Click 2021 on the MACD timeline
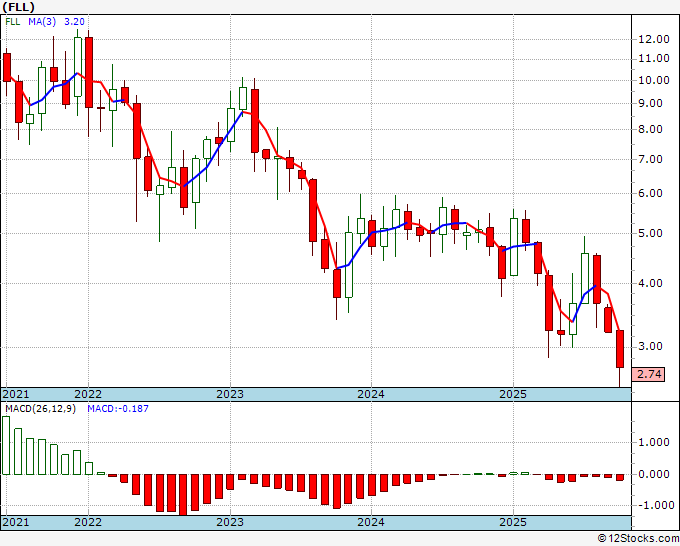 tap(16, 522)
